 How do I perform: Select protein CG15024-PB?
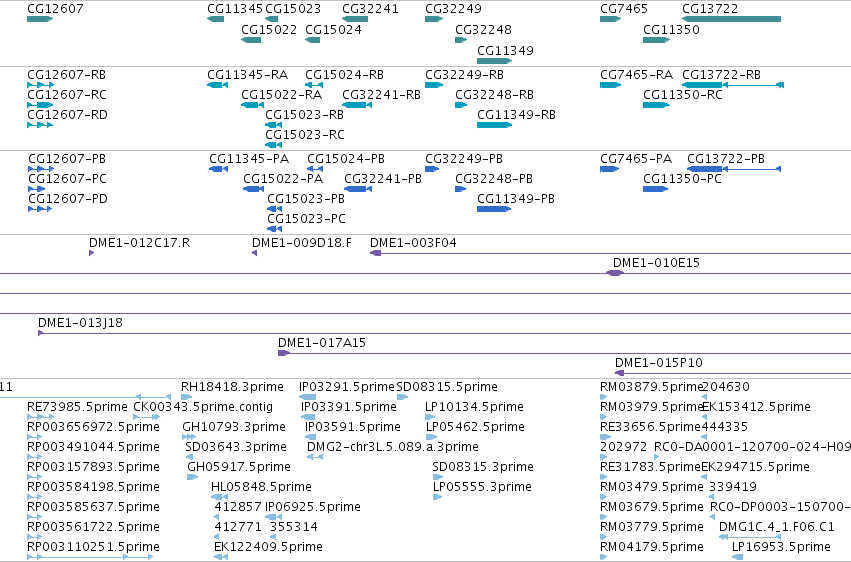coord(346,158)
